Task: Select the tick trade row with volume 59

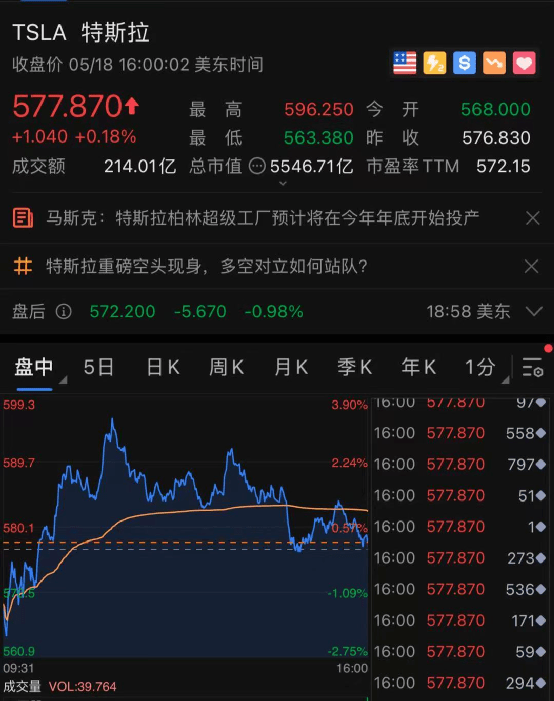Action: [461, 652]
